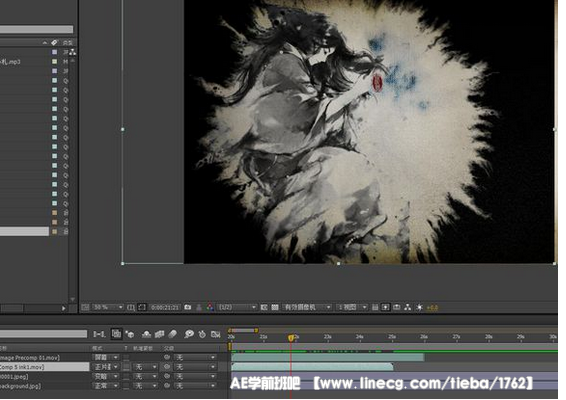Click the project panel vertical scroll down arrow

tap(73, 300)
